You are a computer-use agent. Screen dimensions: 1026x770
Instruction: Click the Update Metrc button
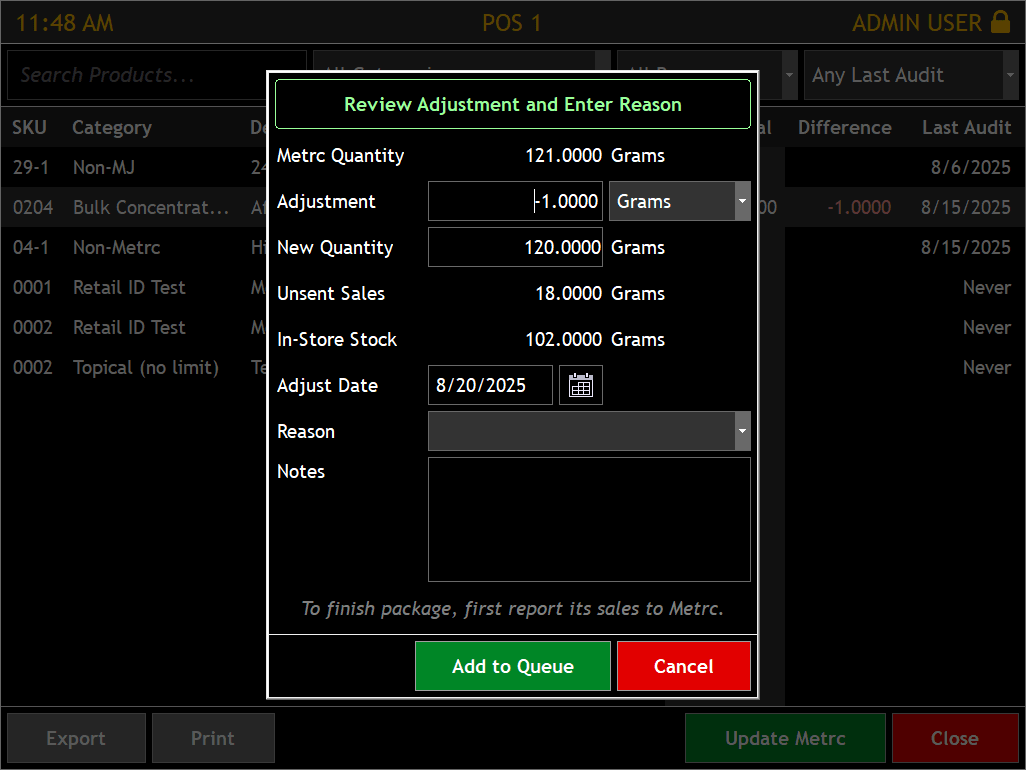click(x=785, y=738)
